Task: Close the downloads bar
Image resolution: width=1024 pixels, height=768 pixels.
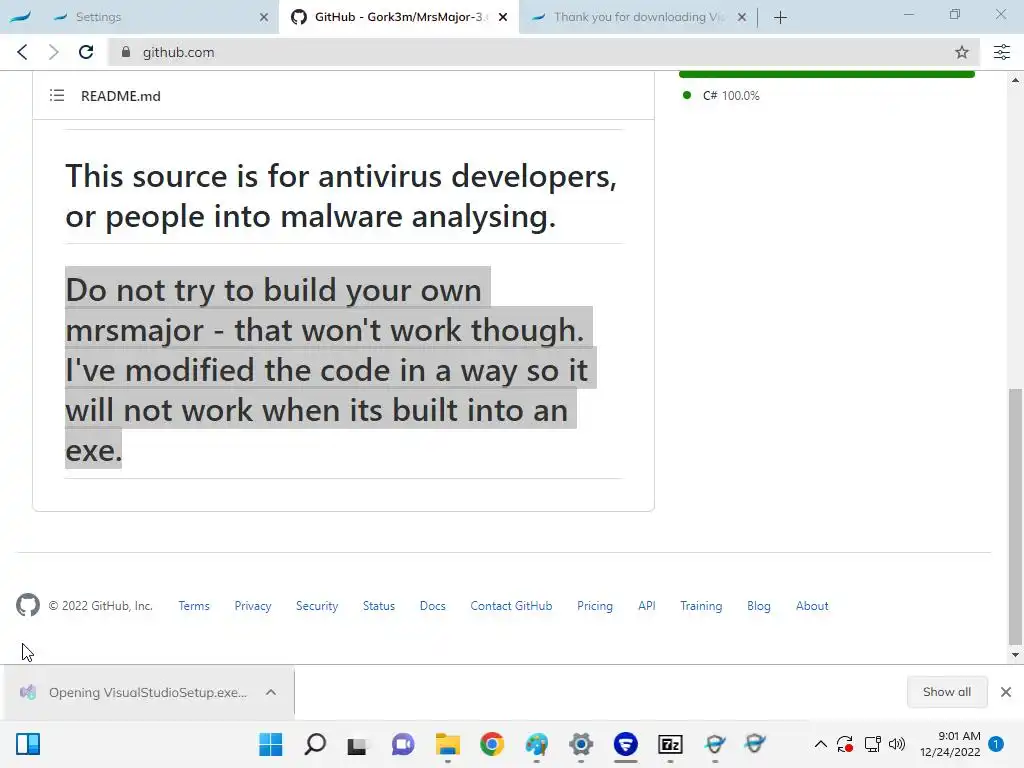Action: 1006,692
